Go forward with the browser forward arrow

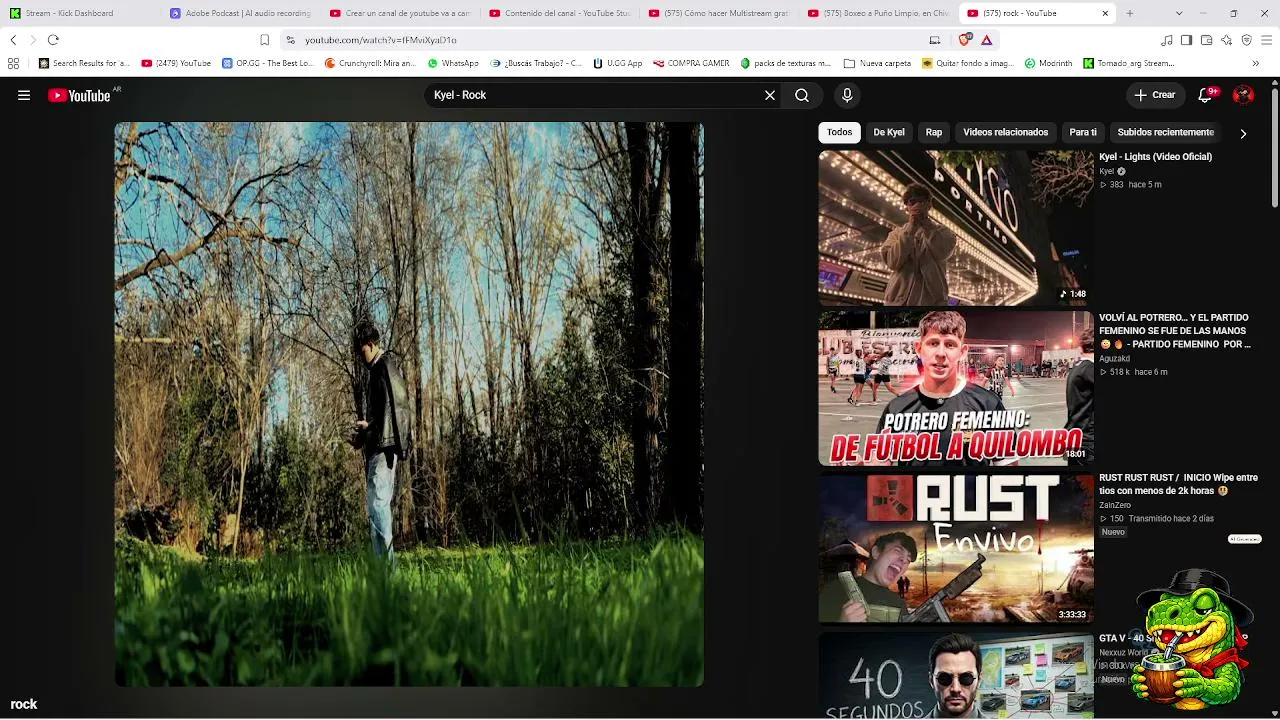(32, 40)
